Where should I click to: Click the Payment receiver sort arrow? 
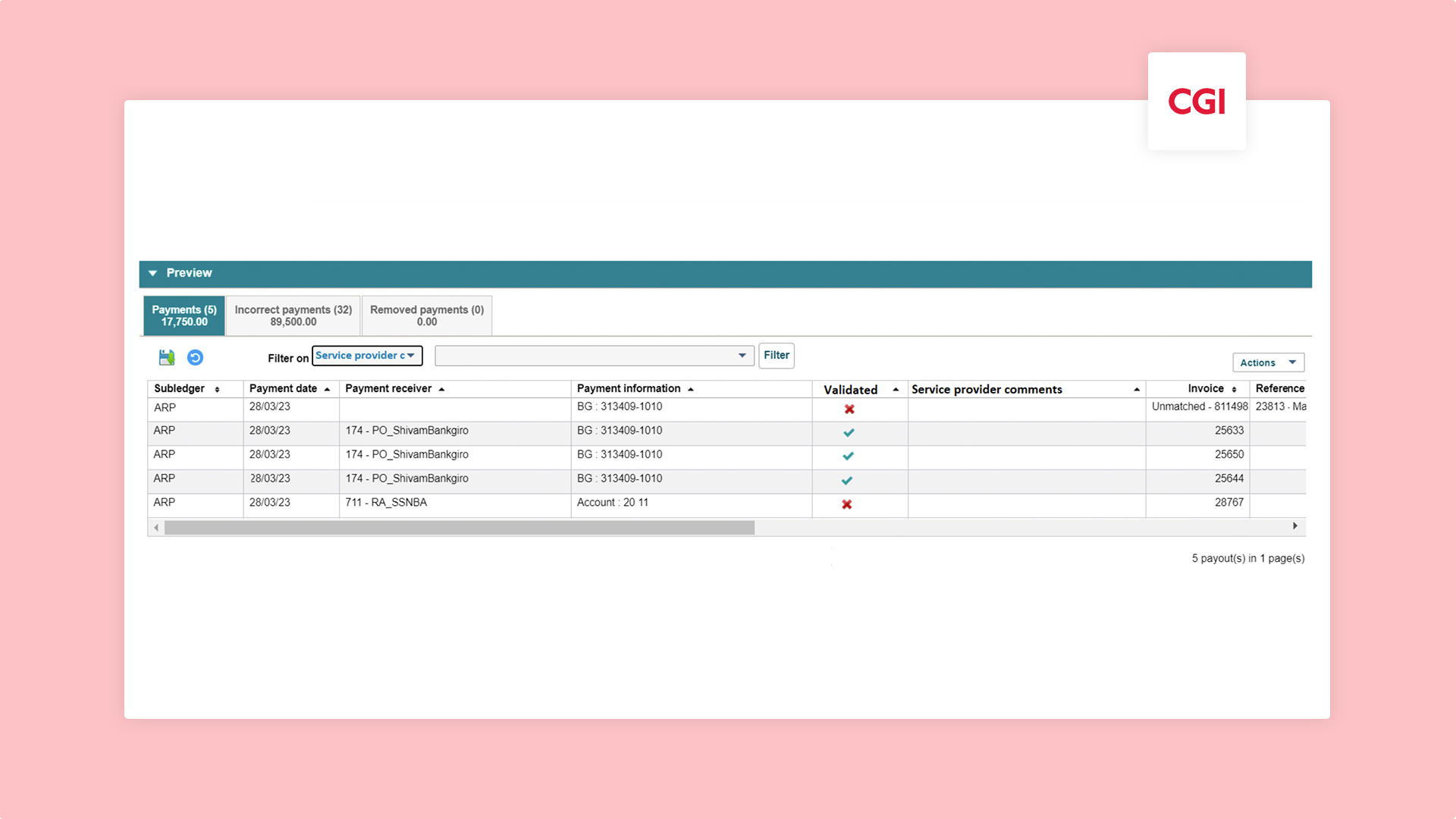[441, 390]
